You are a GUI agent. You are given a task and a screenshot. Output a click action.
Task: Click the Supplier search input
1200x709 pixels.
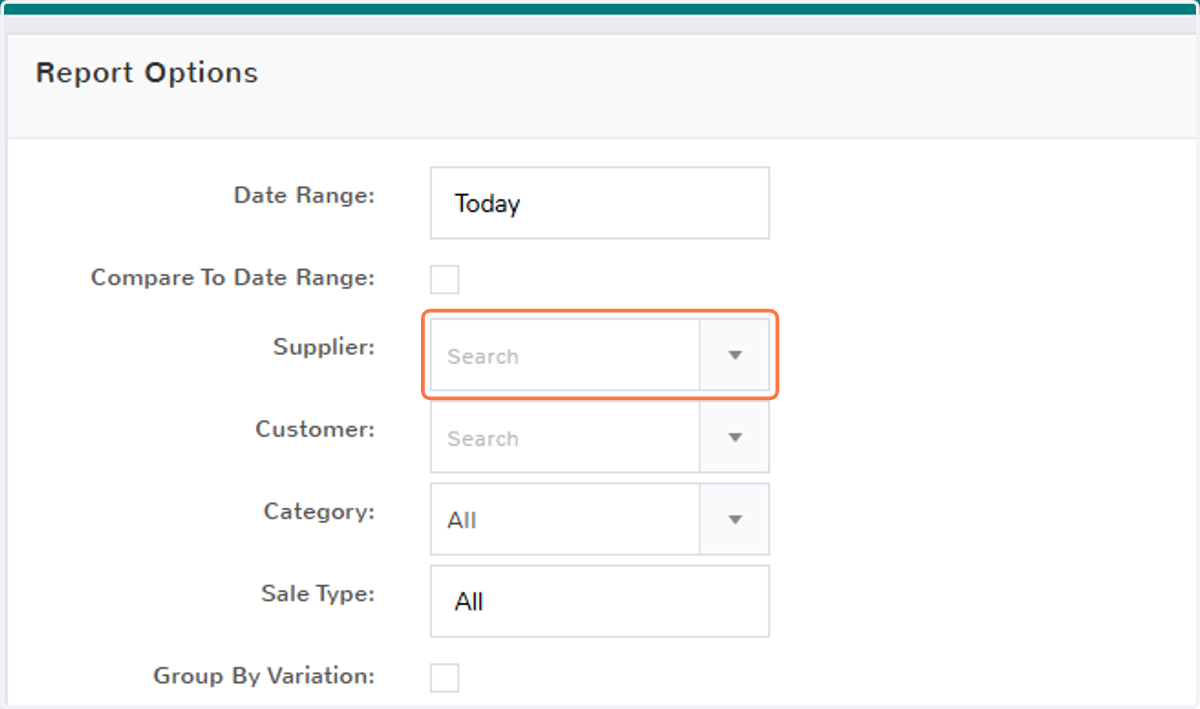(565, 355)
